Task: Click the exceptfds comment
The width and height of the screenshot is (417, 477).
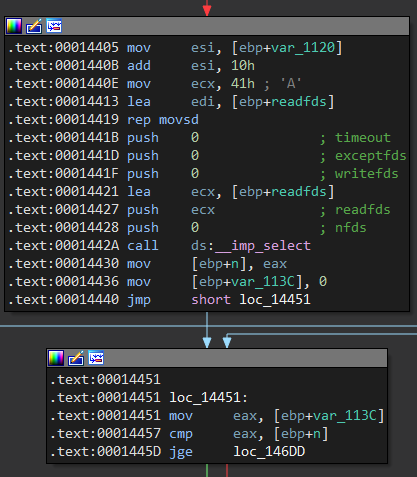Action: (371, 156)
